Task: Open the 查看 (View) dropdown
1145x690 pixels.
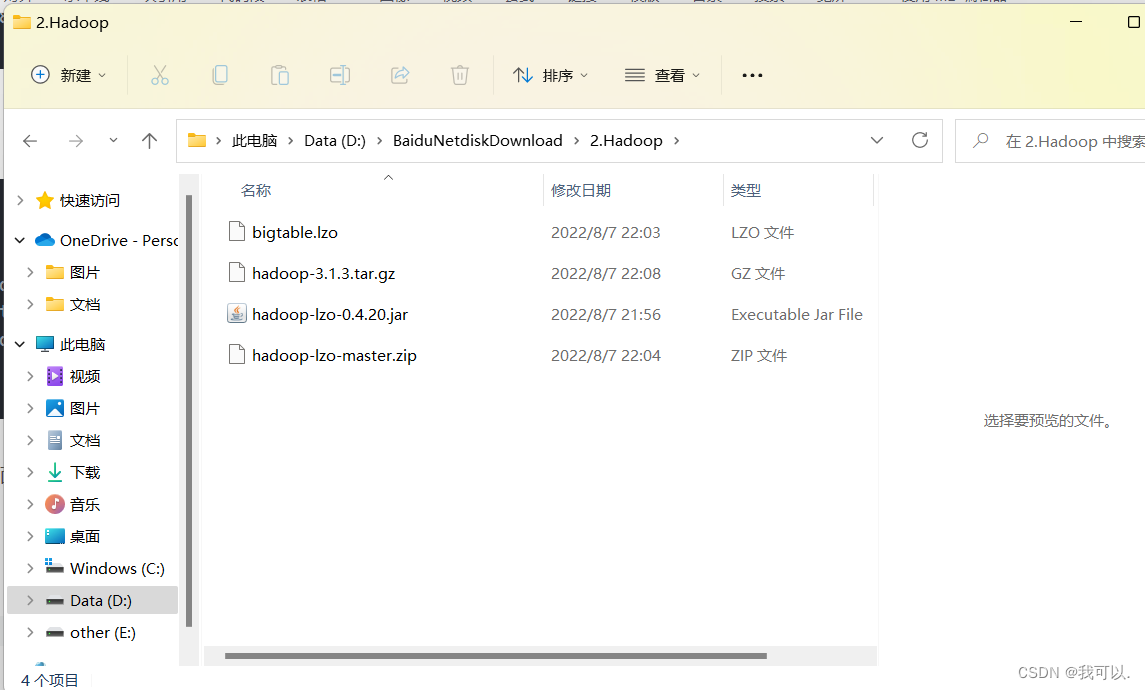Action: point(662,75)
